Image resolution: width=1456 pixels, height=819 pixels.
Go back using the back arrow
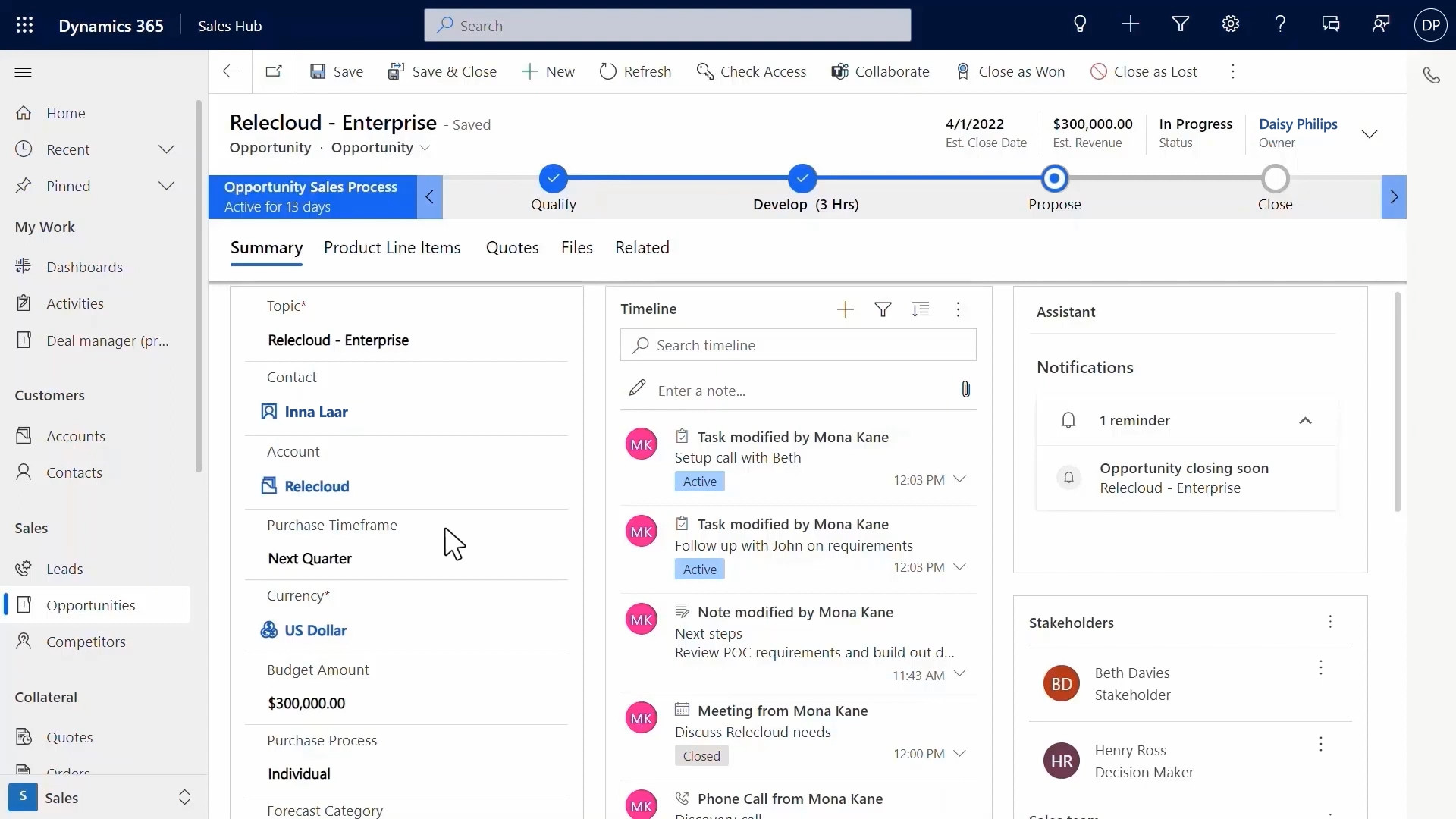(x=229, y=71)
